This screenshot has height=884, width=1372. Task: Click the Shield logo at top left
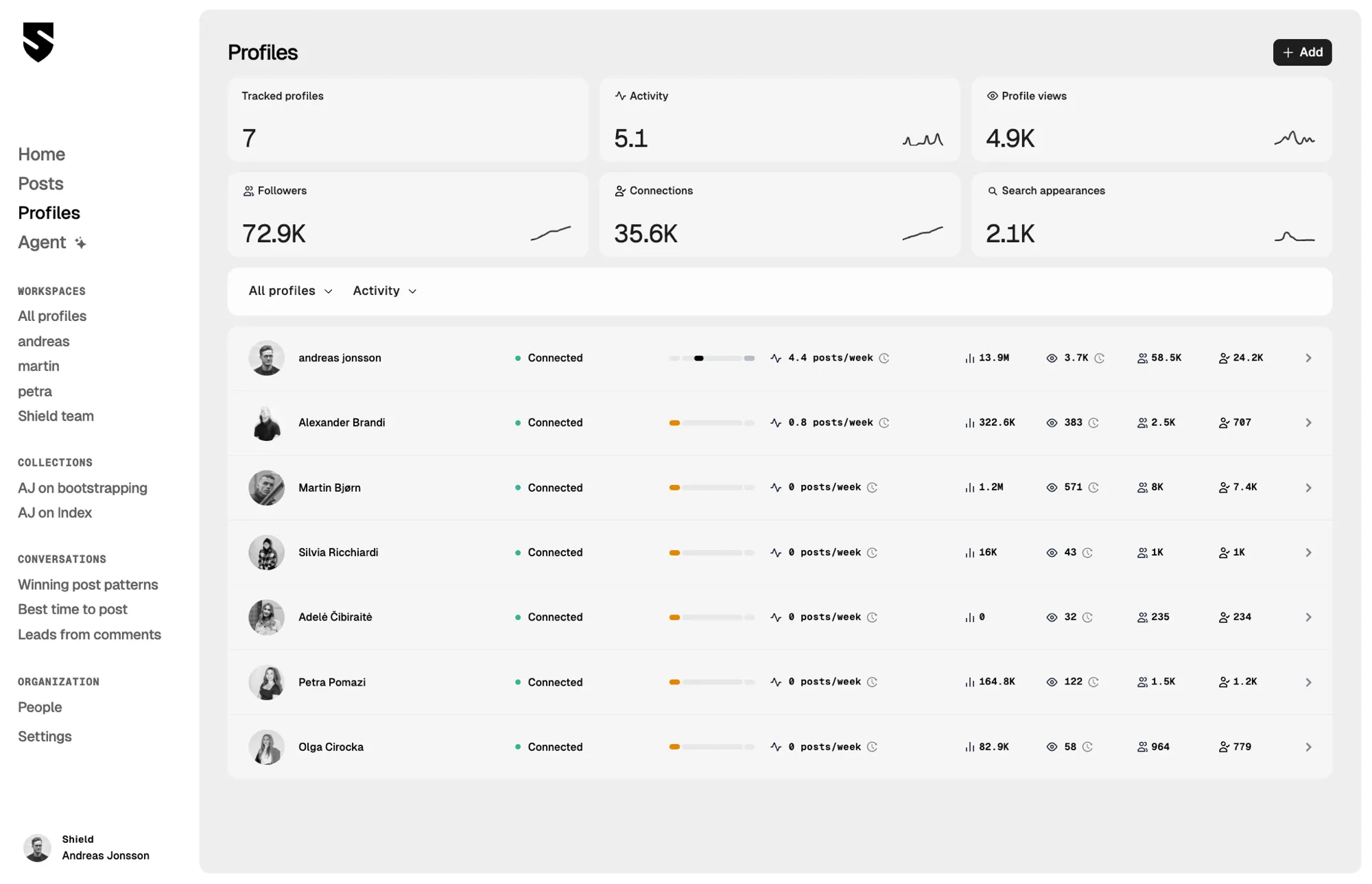click(x=38, y=43)
